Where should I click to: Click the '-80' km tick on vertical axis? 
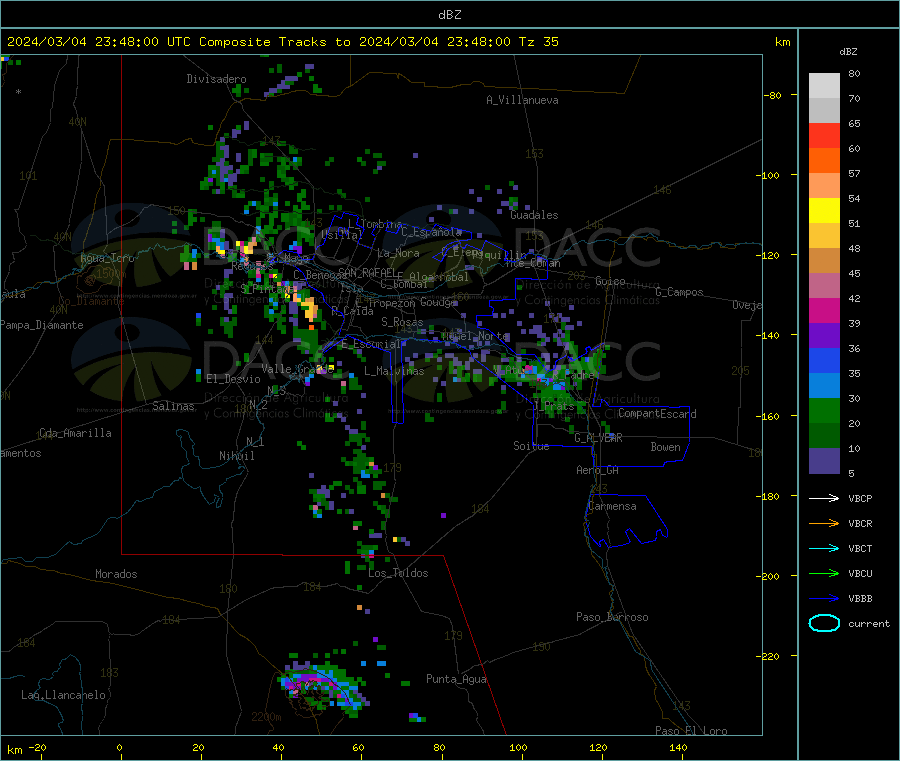773,95
